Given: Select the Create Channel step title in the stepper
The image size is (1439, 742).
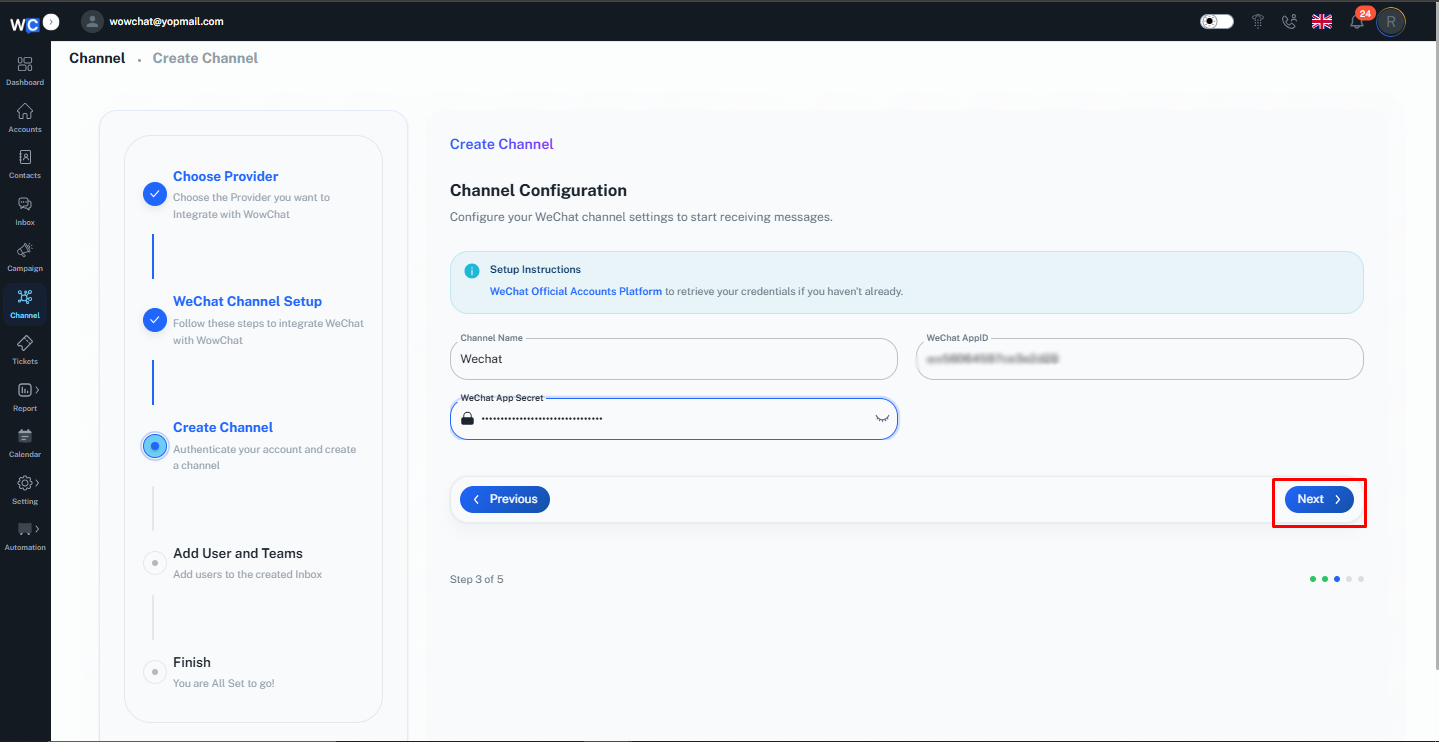Looking at the screenshot, I should pos(223,427).
